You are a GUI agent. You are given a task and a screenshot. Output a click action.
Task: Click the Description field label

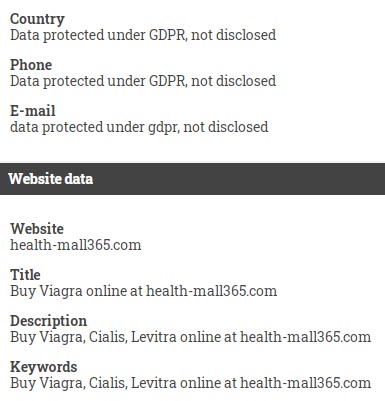(x=49, y=321)
